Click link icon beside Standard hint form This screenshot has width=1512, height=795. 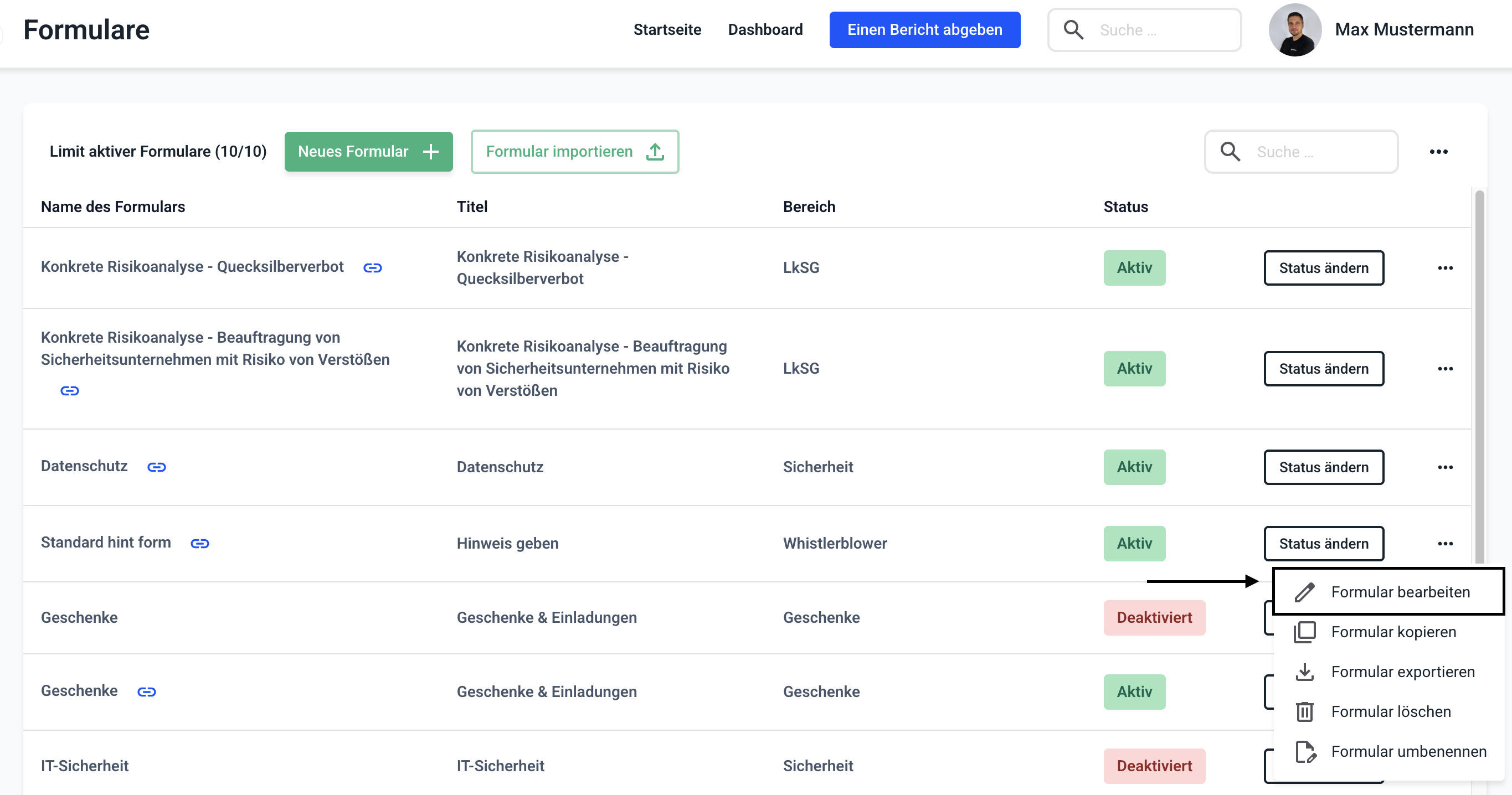tap(199, 543)
